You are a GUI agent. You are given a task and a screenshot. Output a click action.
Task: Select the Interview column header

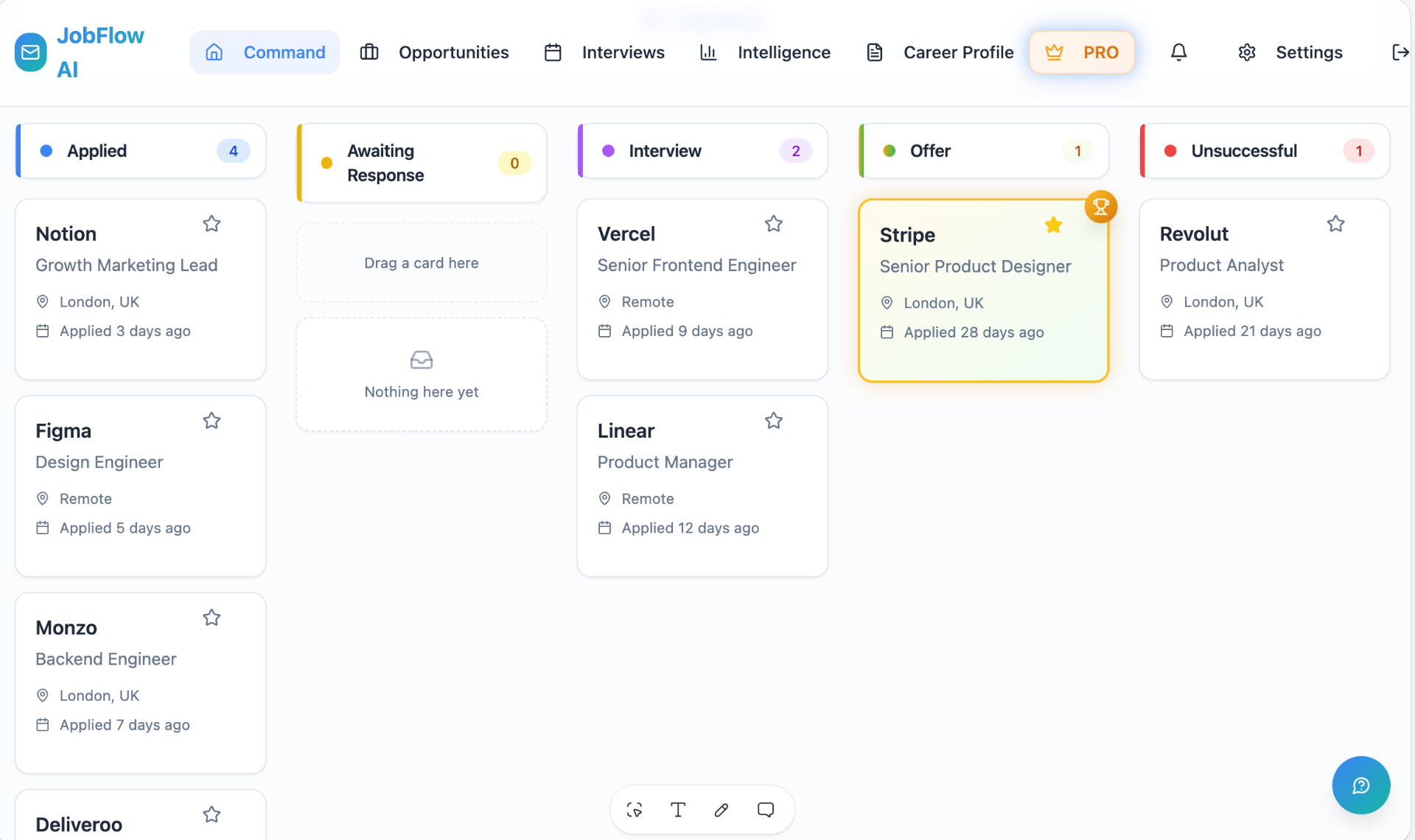coord(703,151)
